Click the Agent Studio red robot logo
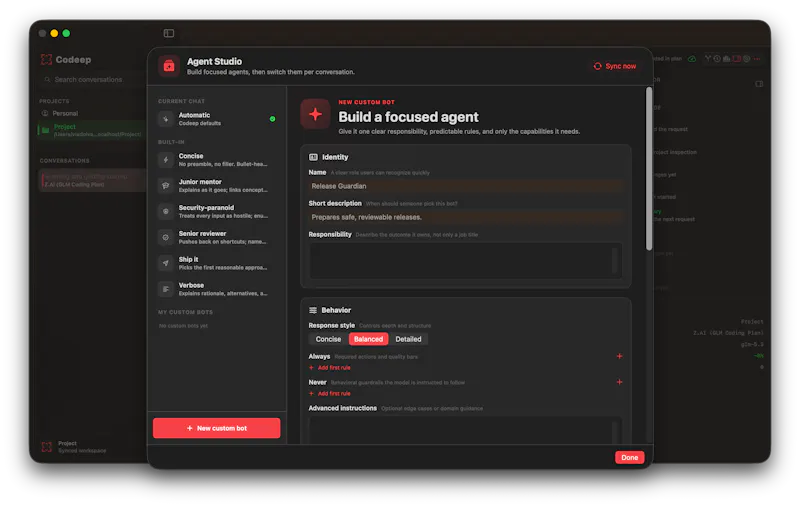The width and height of the screenshot is (800, 508). pos(169,66)
